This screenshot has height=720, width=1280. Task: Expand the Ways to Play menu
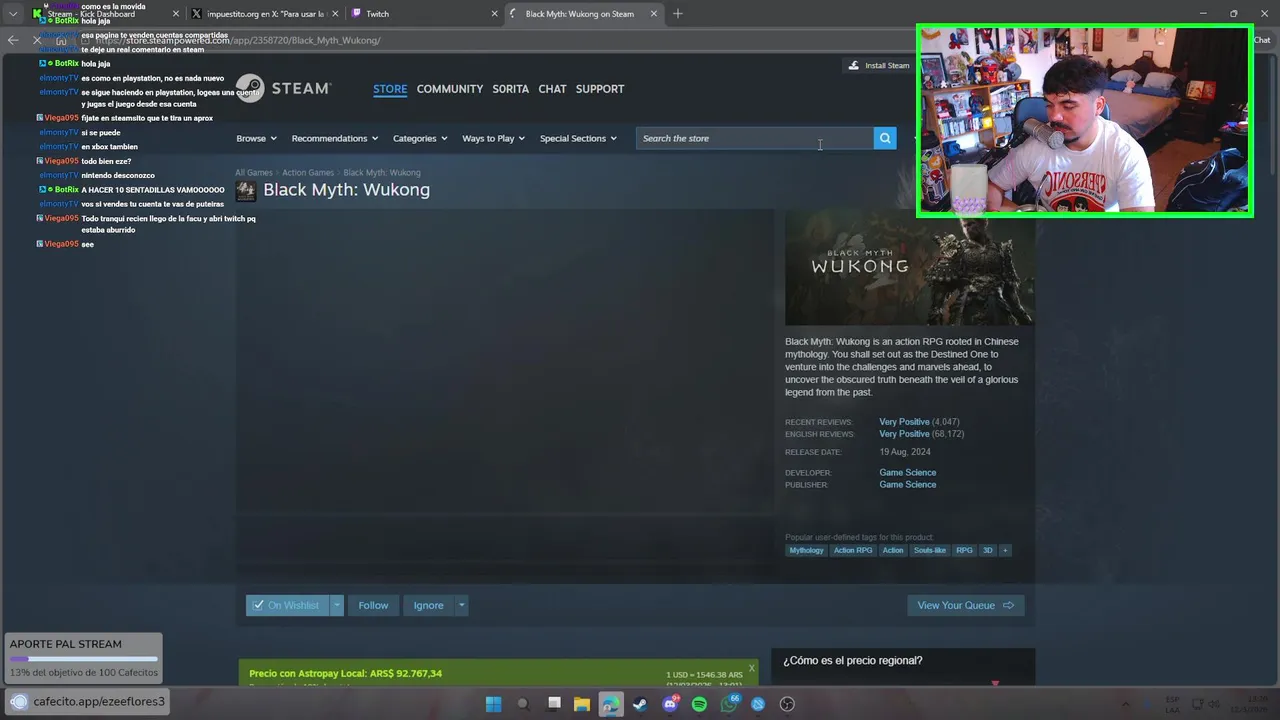[x=493, y=138]
